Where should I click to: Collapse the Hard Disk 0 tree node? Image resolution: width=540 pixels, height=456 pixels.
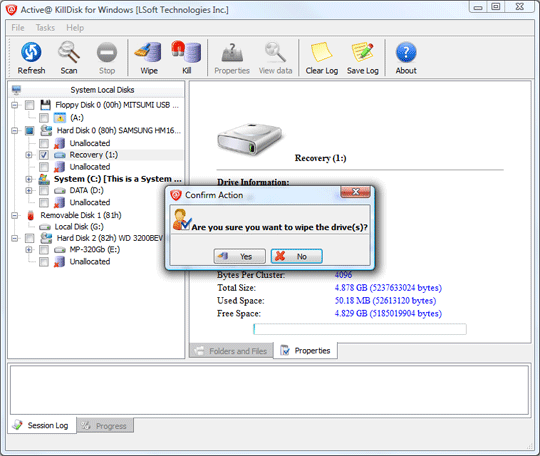pyautogui.click(x=14, y=131)
